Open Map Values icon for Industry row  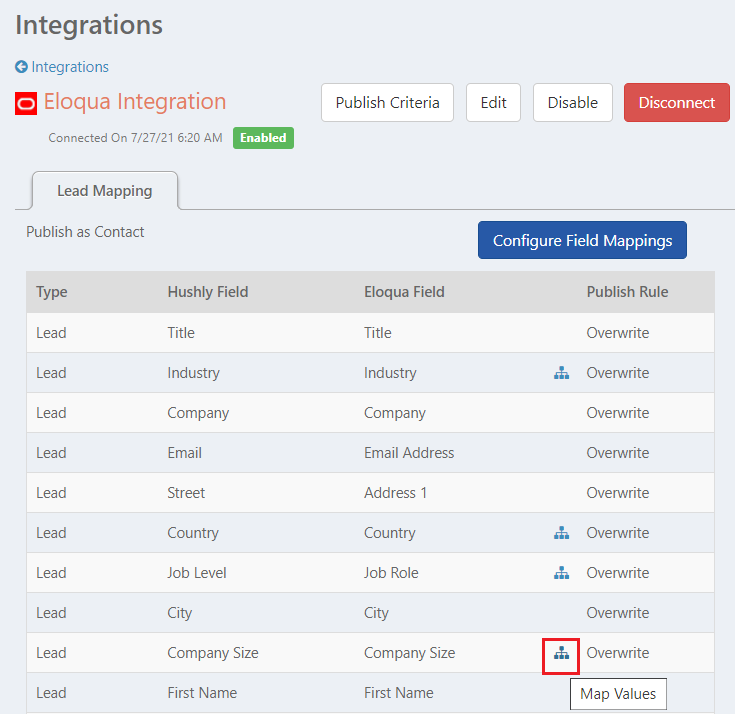(x=561, y=373)
